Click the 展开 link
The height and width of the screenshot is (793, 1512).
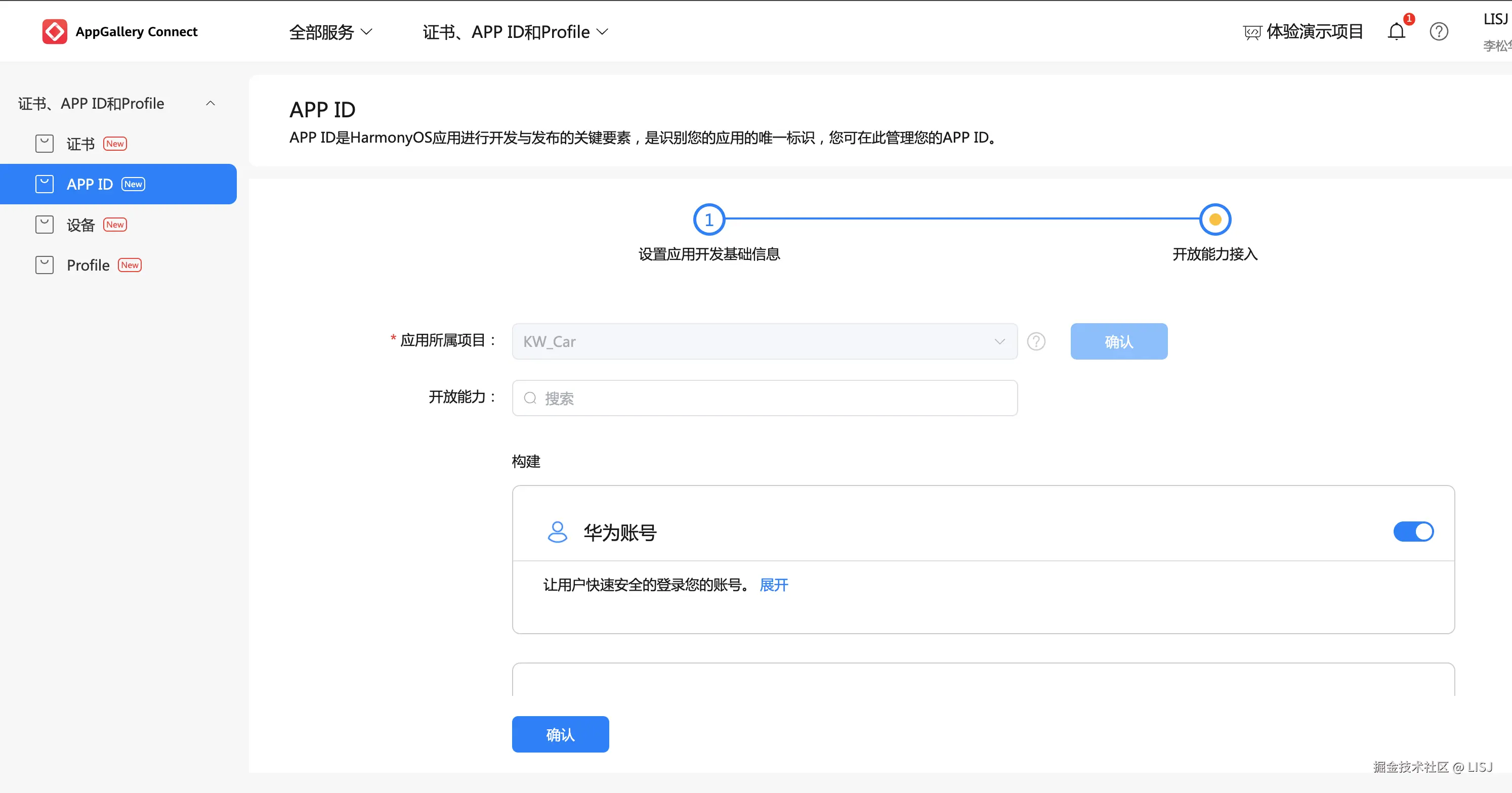point(774,585)
